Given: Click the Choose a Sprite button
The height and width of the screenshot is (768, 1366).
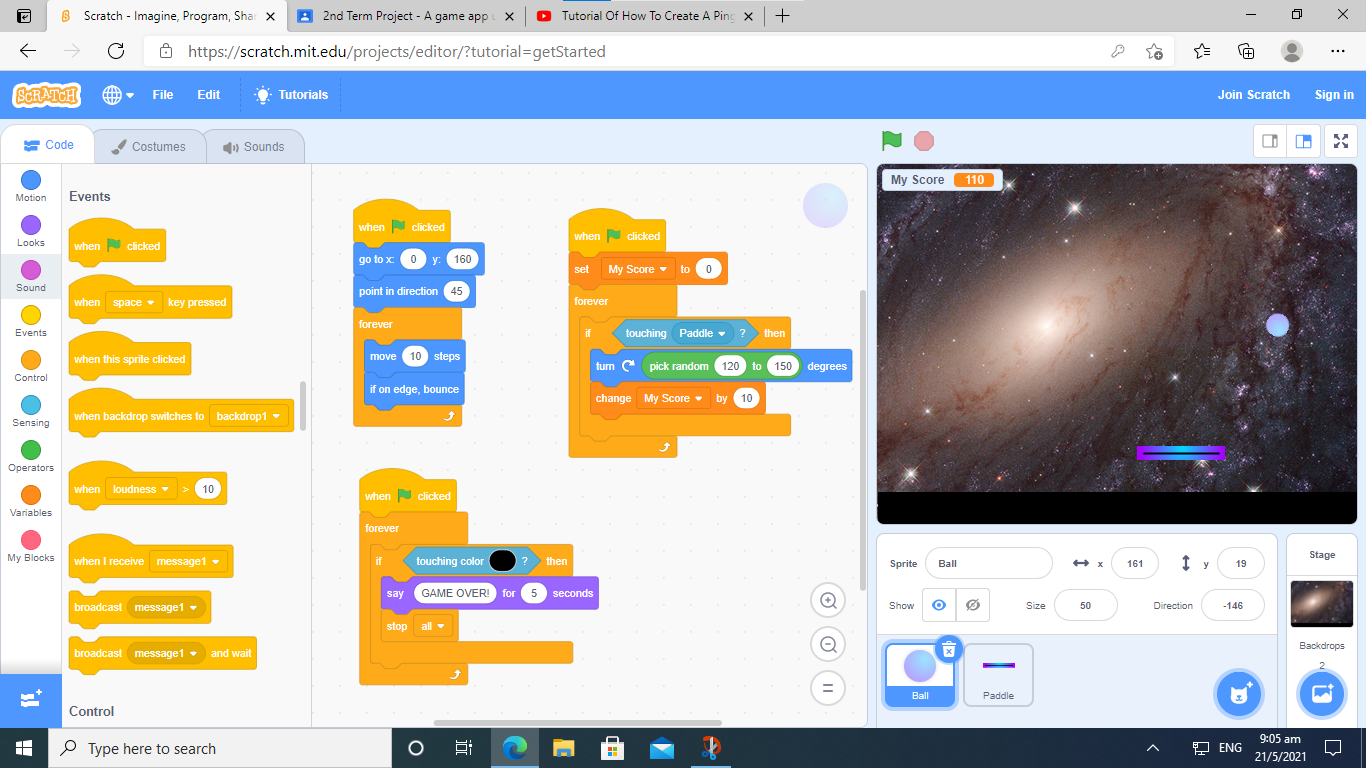Looking at the screenshot, I should pyautogui.click(x=1240, y=693).
